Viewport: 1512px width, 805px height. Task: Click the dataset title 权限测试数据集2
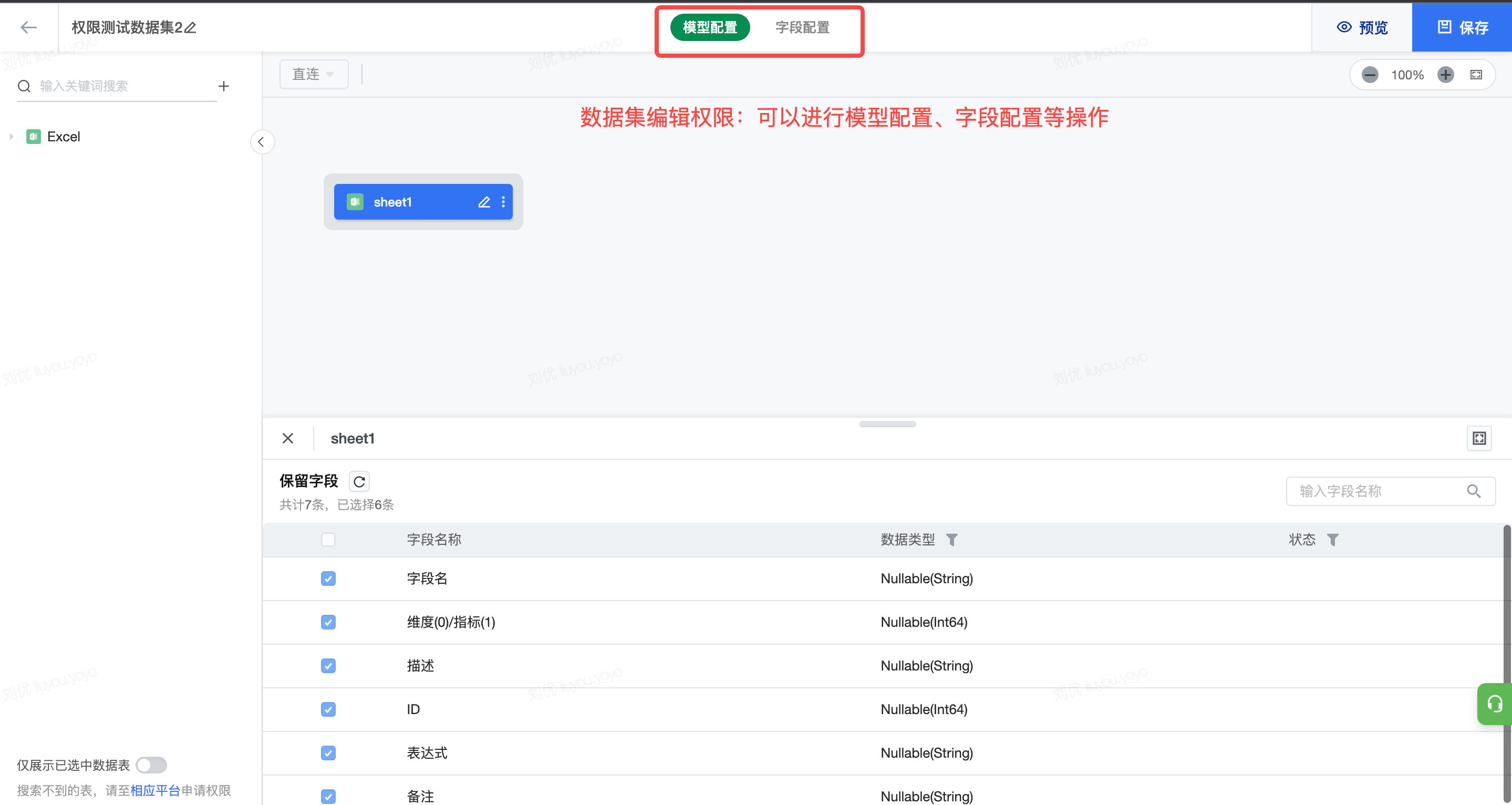coord(127,27)
